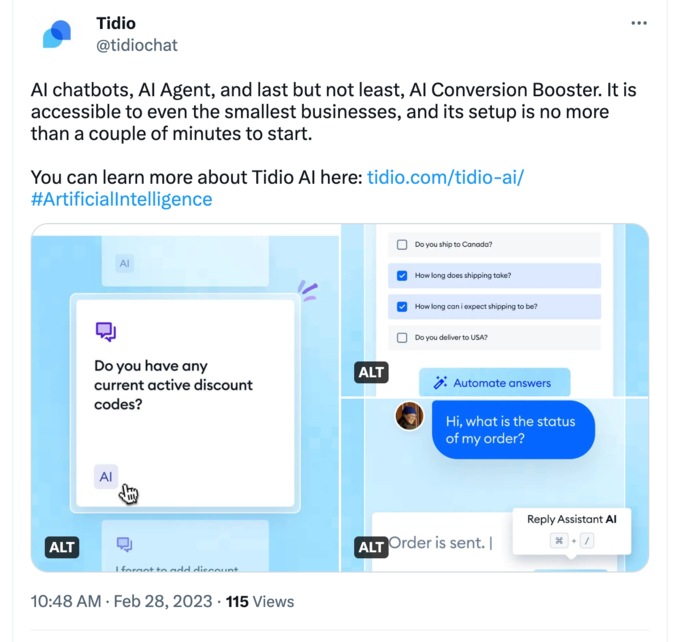Click the ALT badge on left image

[62, 547]
